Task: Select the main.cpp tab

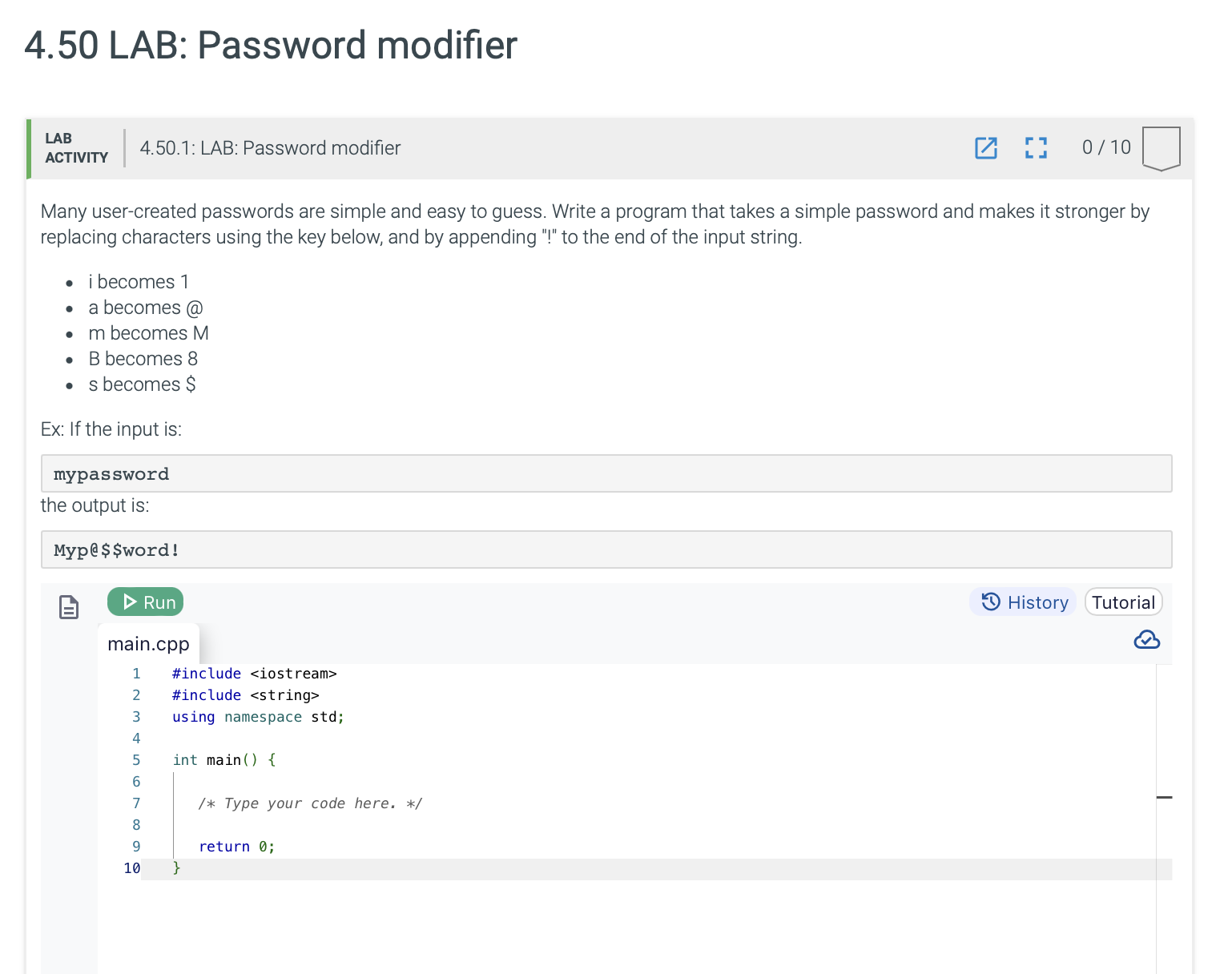Action: point(148,643)
